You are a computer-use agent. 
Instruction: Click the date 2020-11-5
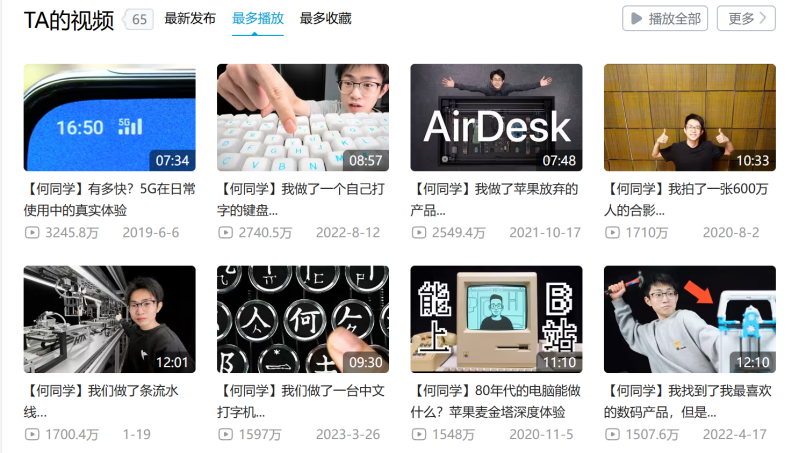pos(541,434)
